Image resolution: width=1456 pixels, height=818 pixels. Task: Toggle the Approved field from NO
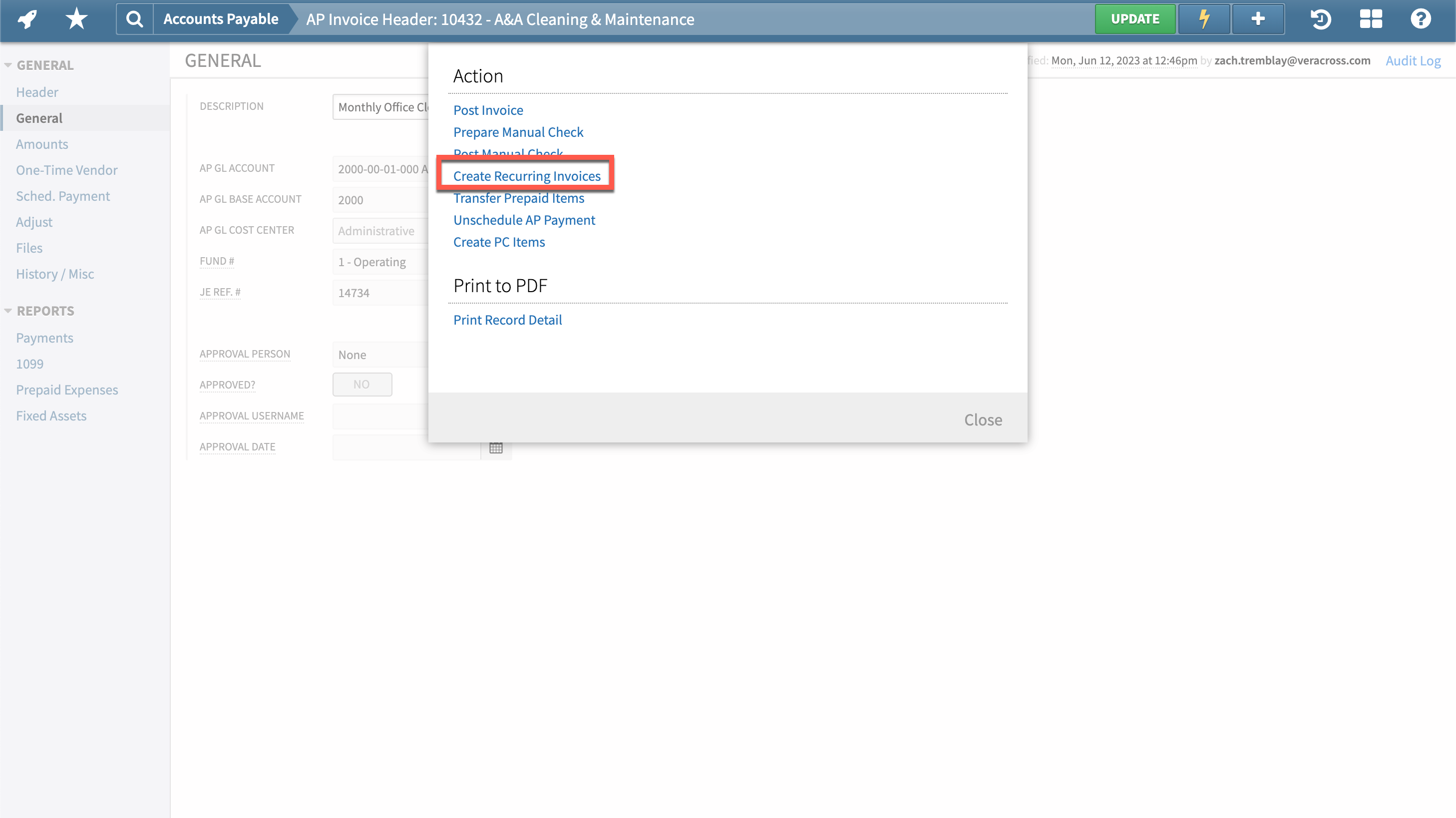tap(362, 384)
